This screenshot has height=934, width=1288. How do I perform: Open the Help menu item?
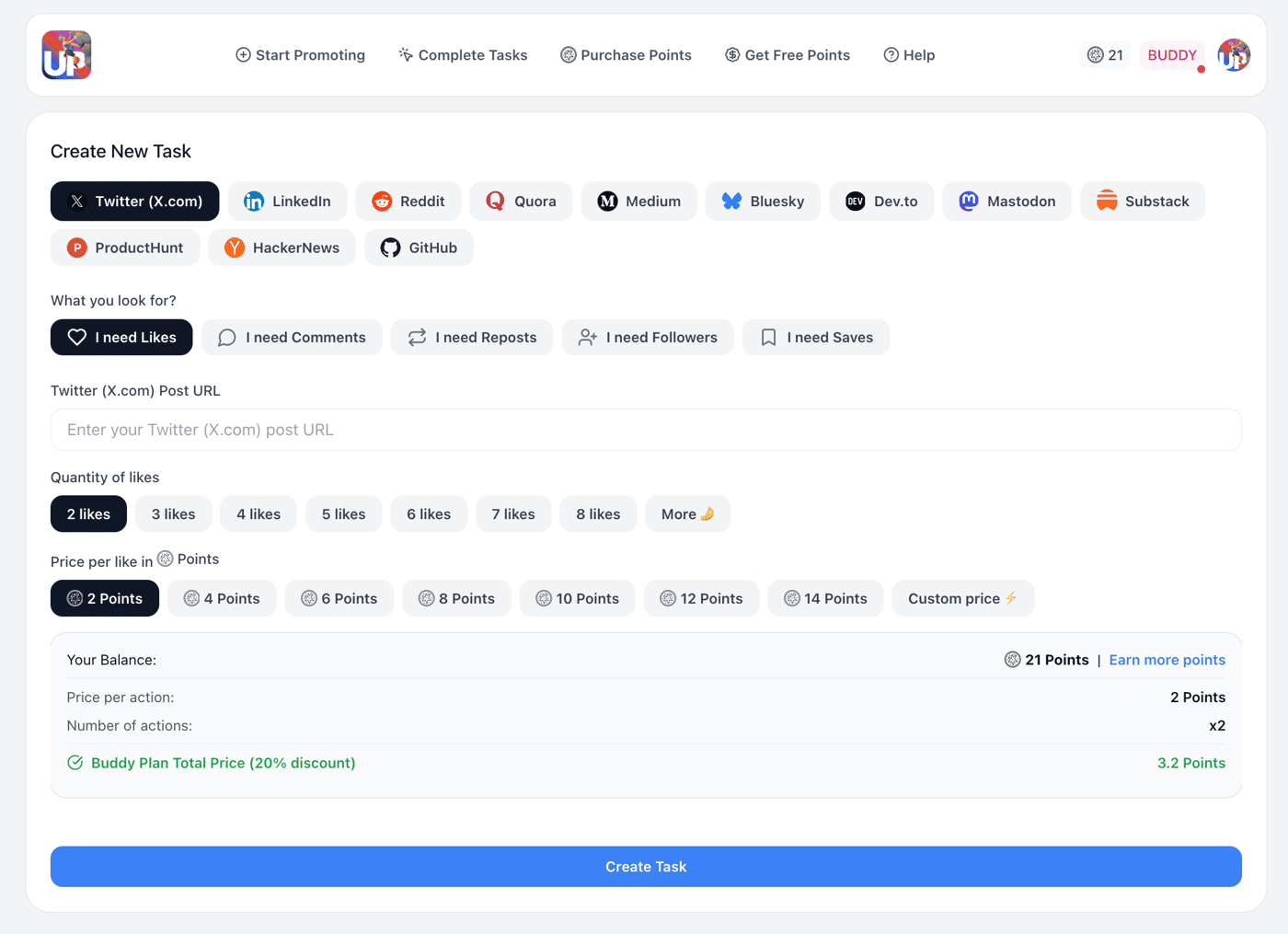[909, 55]
